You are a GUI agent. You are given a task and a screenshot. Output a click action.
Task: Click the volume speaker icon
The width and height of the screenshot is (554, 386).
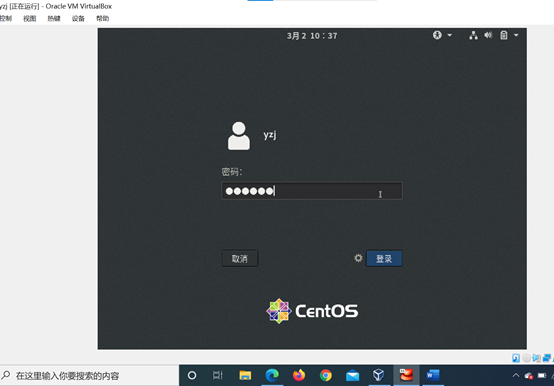[488, 35]
